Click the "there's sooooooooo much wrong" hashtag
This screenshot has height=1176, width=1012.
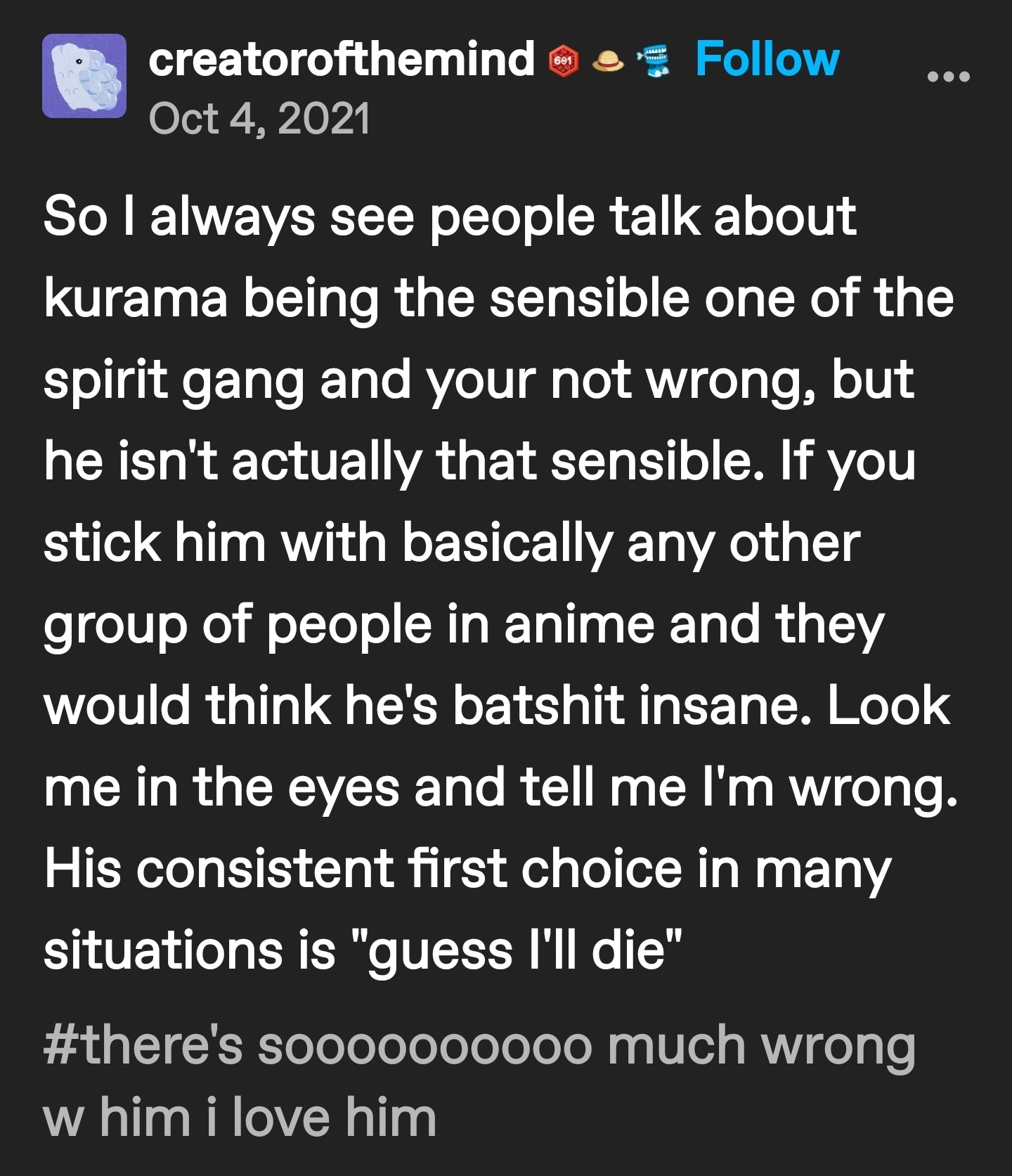pos(479,1045)
